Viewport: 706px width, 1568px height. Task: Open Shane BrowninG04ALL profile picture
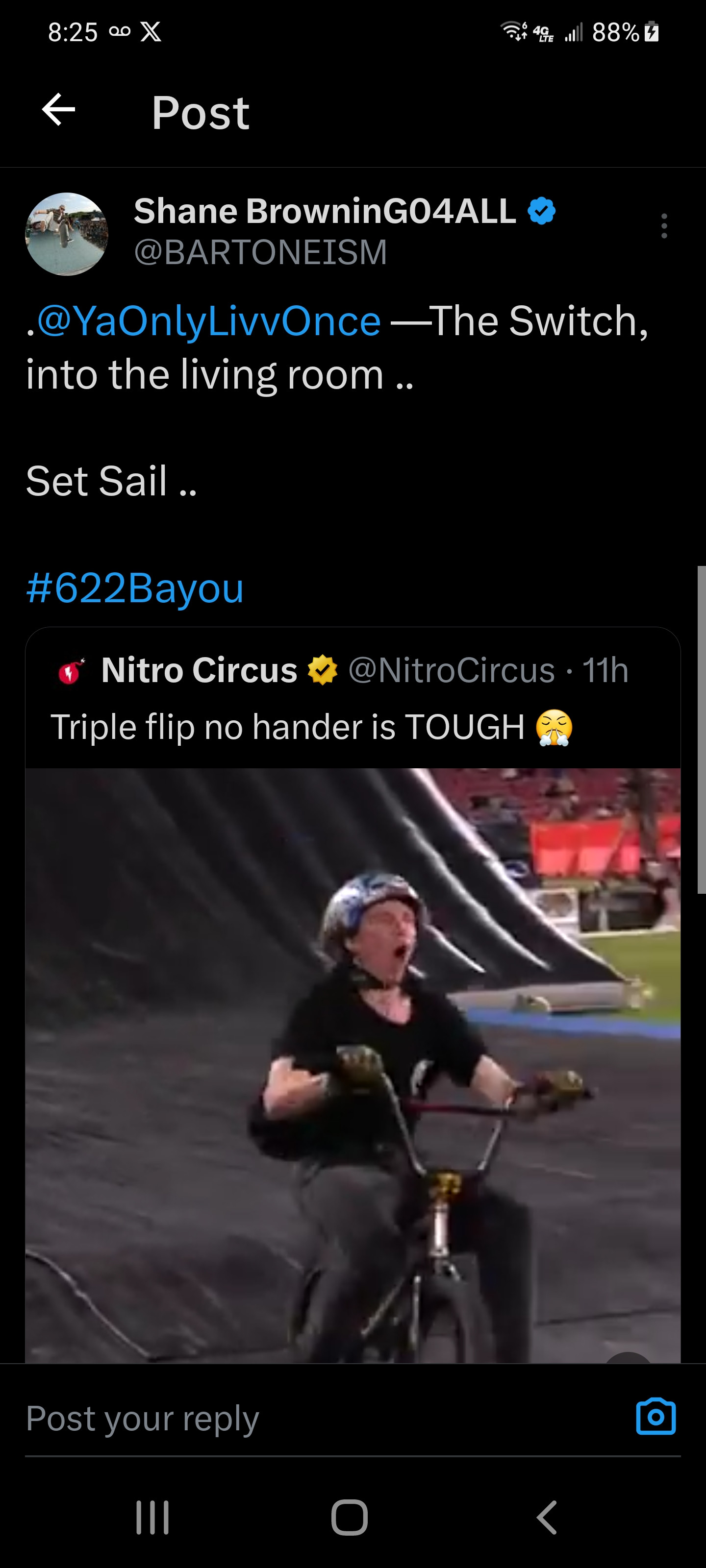tap(66, 234)
